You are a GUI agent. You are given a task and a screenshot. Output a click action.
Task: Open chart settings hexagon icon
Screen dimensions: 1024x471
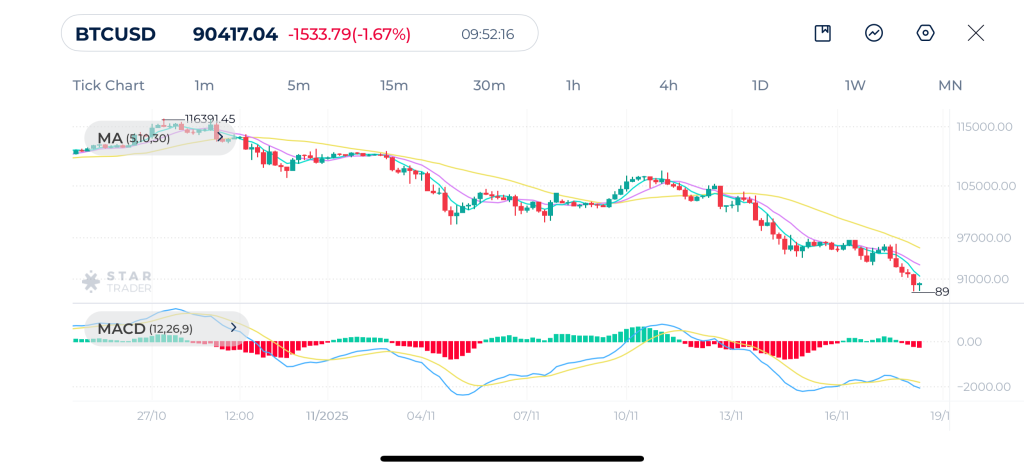coord(925,33)
